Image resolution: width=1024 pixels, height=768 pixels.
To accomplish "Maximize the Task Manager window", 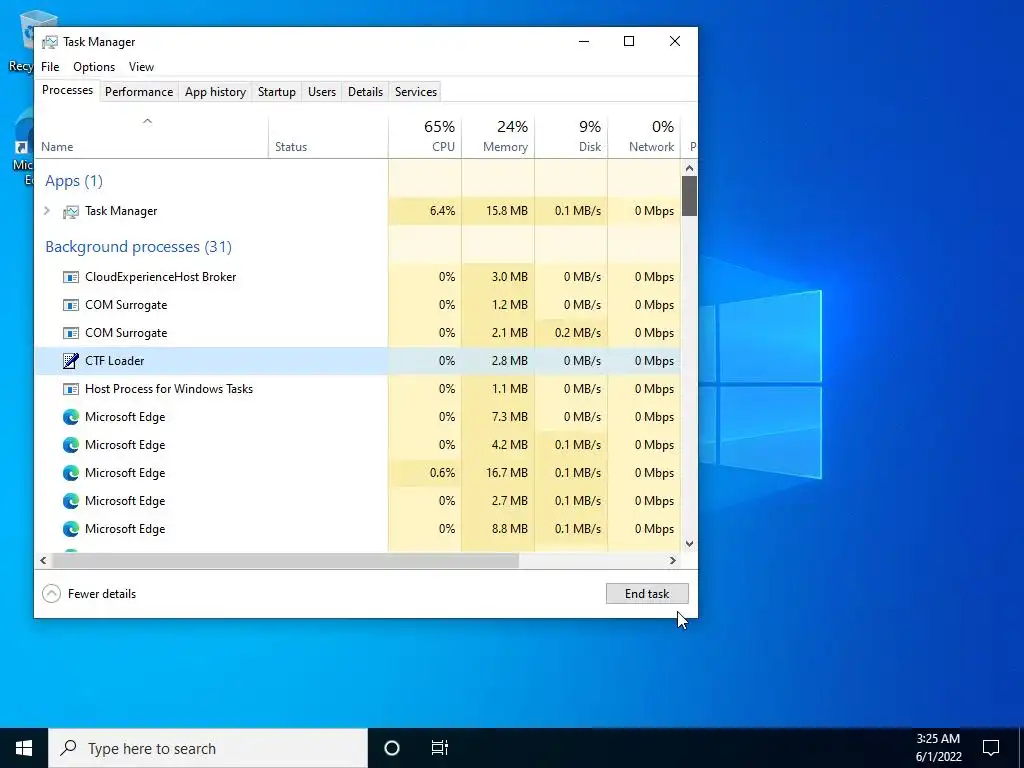I will (629, 42).
